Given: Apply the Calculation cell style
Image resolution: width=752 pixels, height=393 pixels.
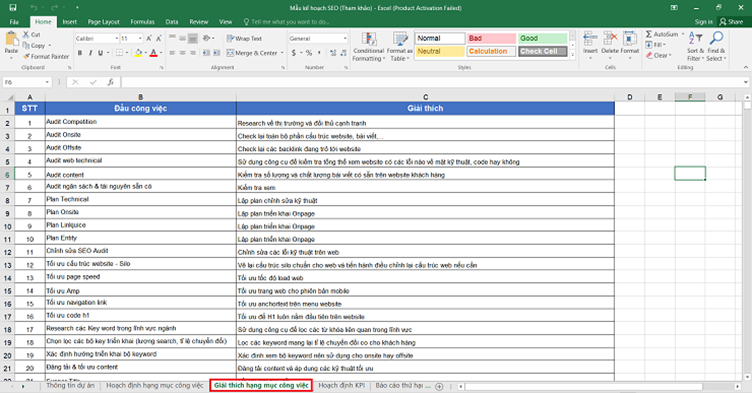Looking at the screenshot, I should pyautogui.click(x=492, y=51).
